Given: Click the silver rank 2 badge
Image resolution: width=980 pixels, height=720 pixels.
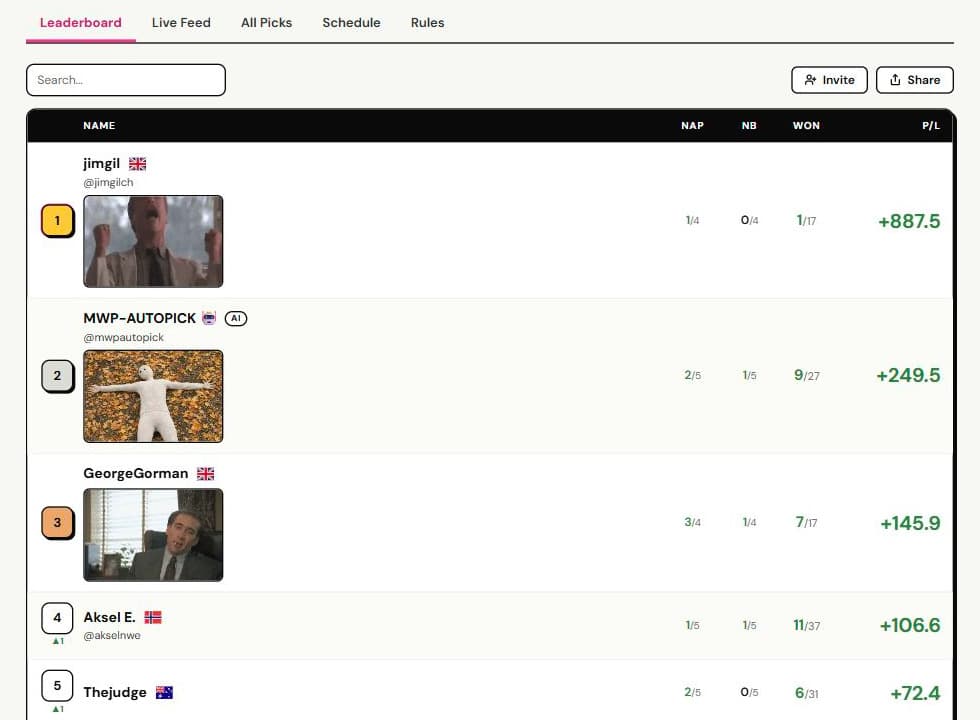Looking at the screenshot, I should pyautogui.click(x=58, y=376).
